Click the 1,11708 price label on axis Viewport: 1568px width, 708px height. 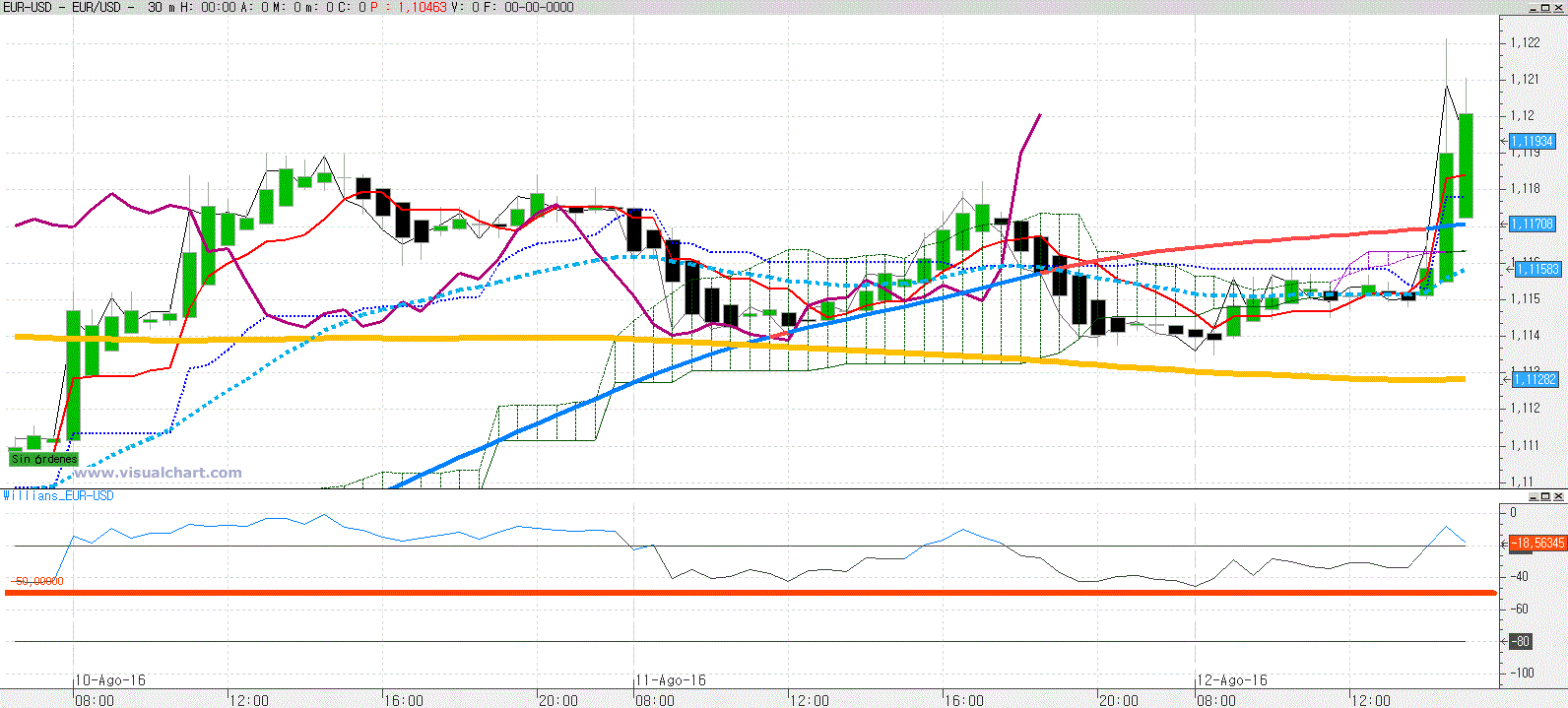[x=1533, y=225]
